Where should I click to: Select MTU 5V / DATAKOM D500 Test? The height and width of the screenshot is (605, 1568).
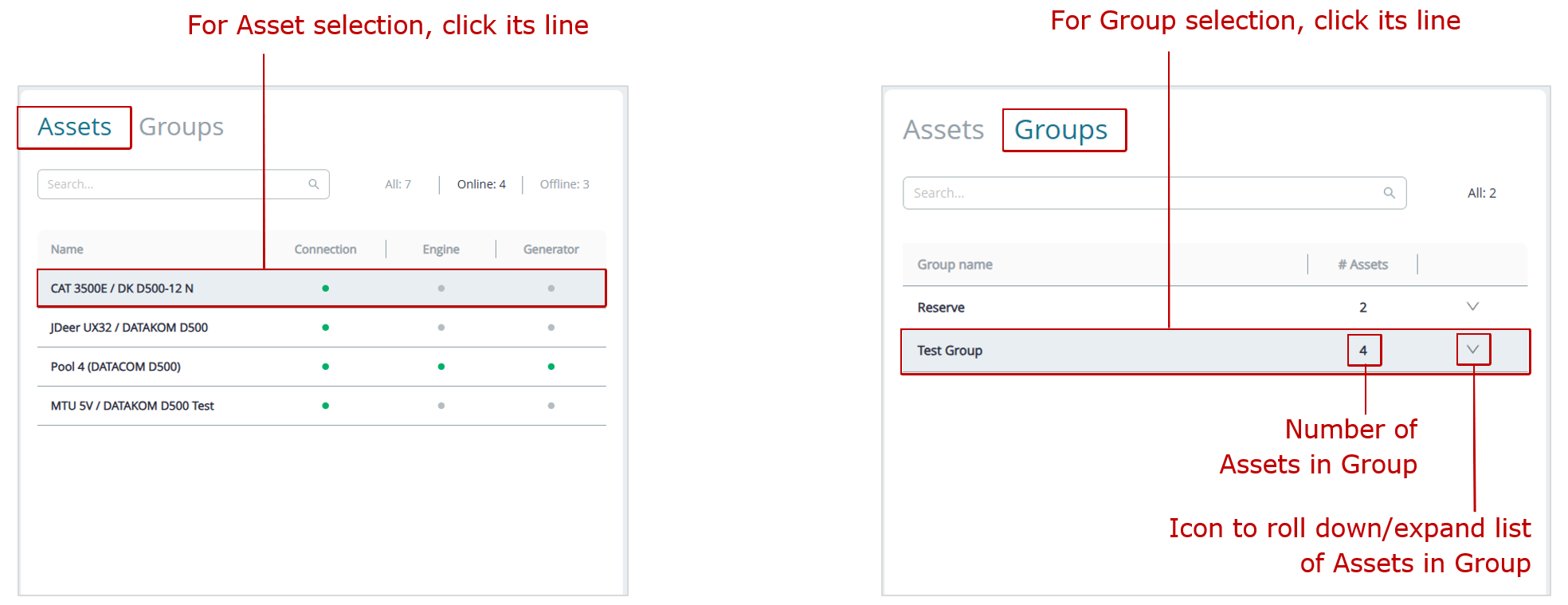pyautogui.click(x=132, y=406)
